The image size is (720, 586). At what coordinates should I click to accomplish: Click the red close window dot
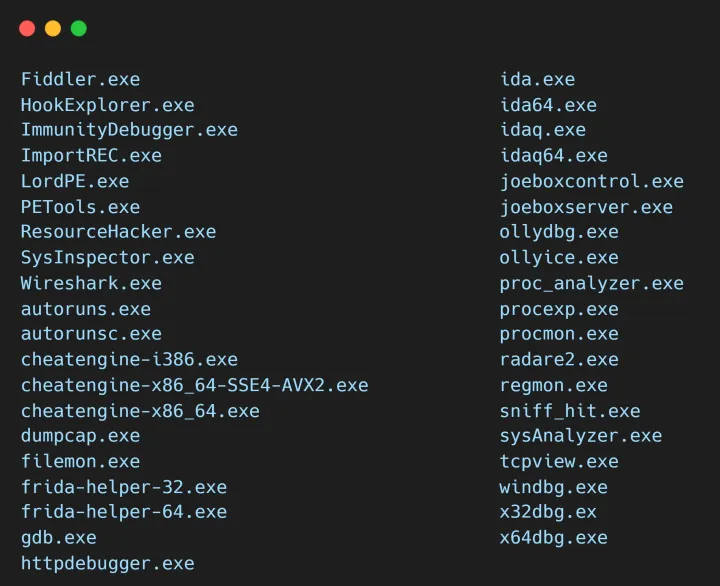pos(27,29)
